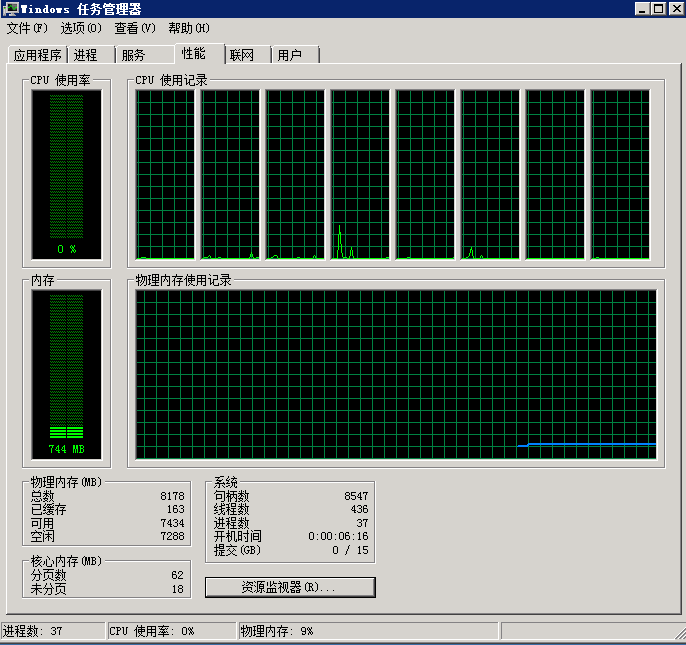Switch to the 进程 tab
Screen dimensions: 686x645
click(91, 55)
